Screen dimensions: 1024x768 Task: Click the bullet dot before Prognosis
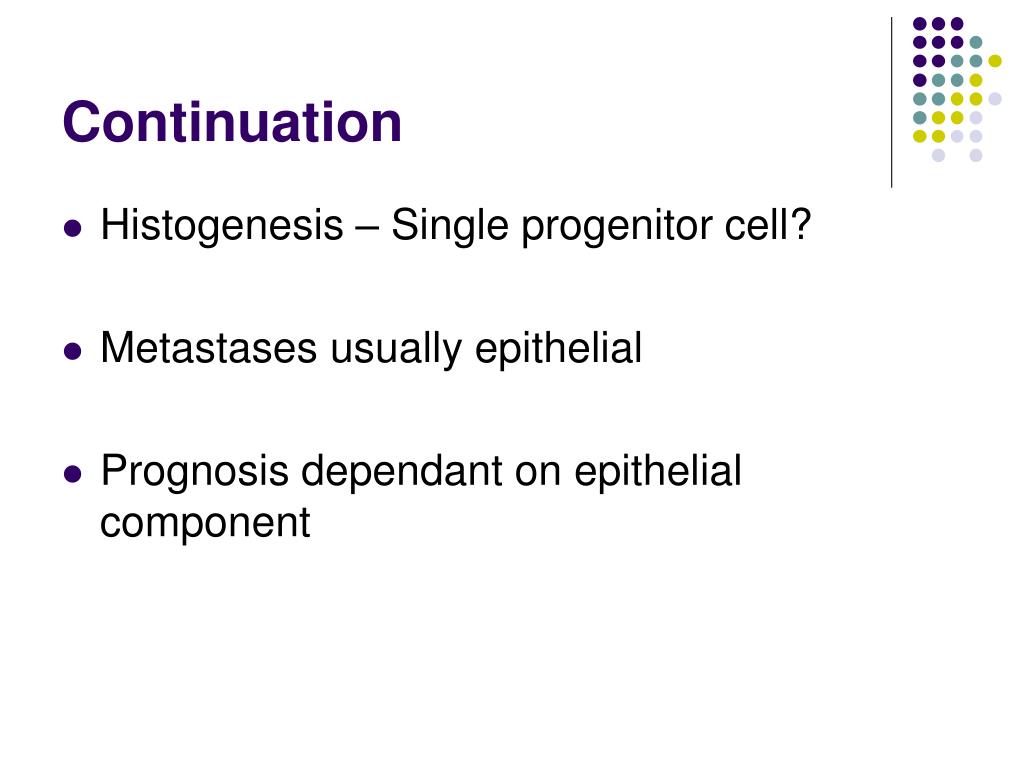pyautogui.click(x=73, y=473)
